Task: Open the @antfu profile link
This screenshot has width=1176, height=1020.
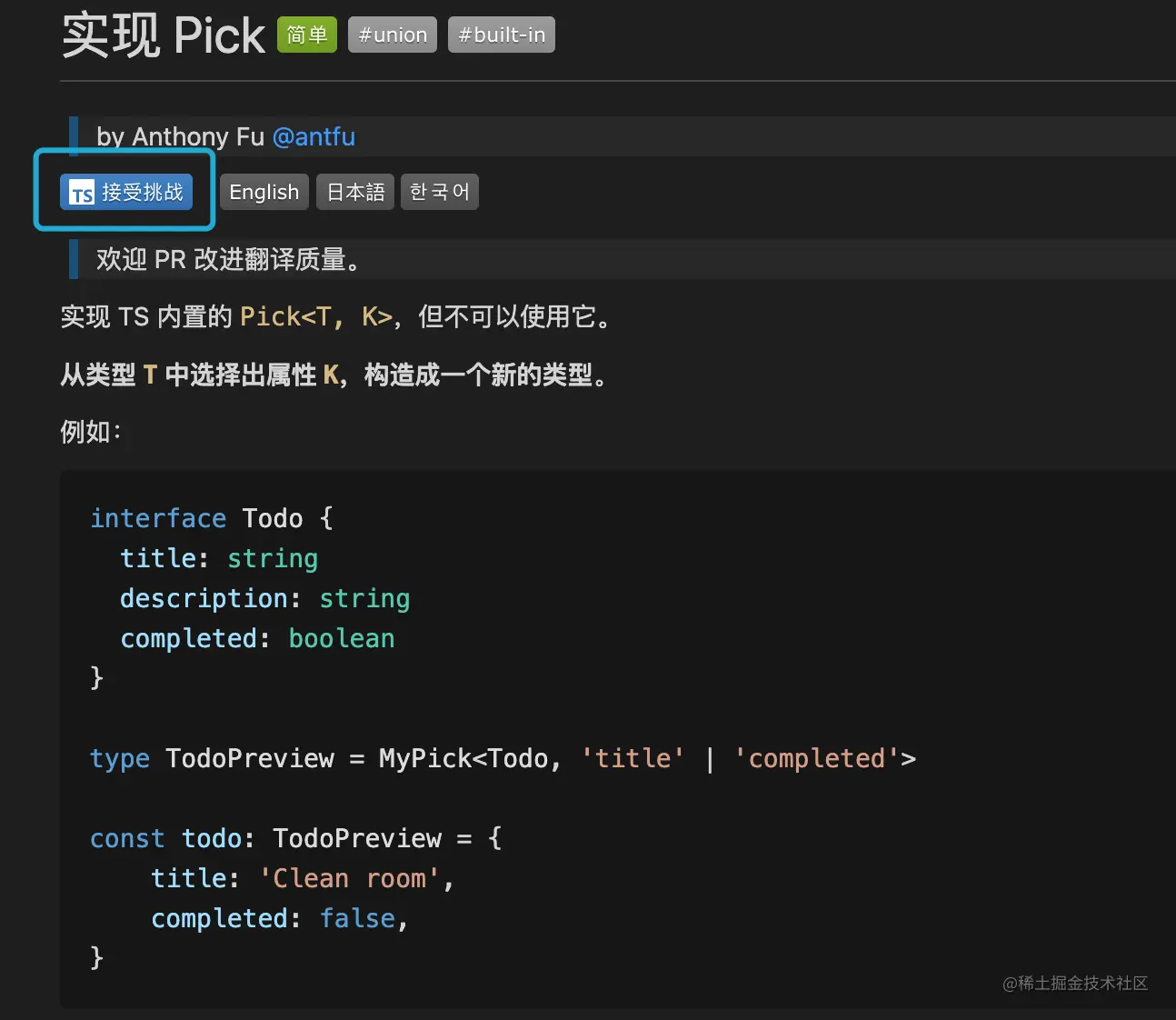Action: pyautogui.click(x=314, y=136)
